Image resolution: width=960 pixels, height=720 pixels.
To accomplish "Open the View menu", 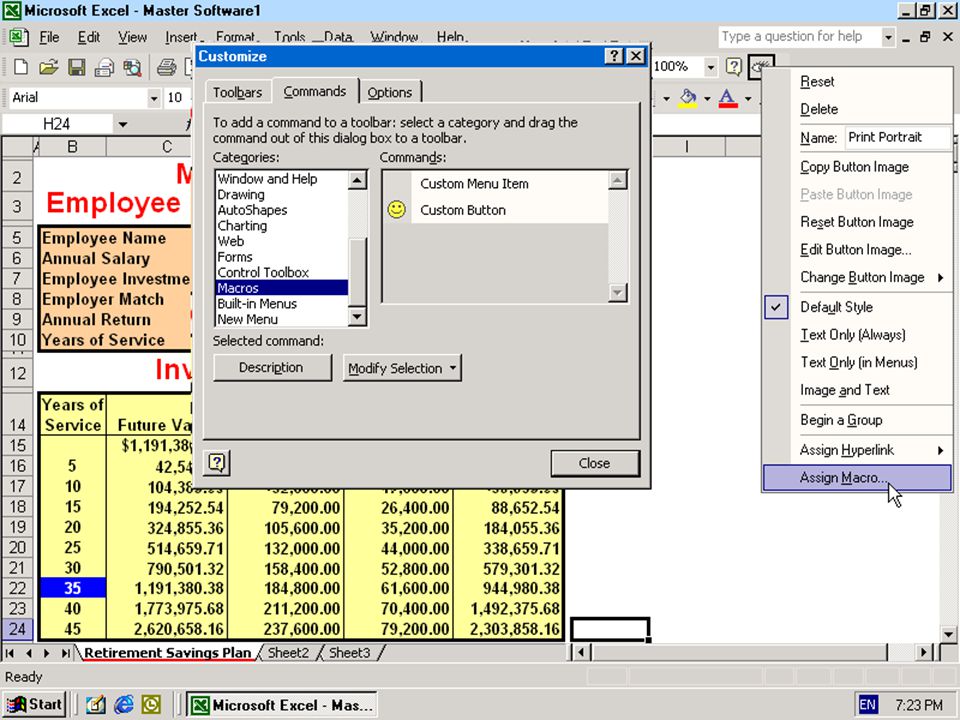I will [132, 37].
